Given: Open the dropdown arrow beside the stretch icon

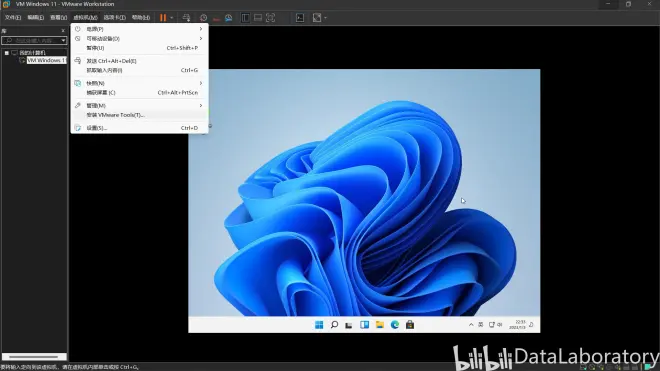Looking at the screenshot, I should click(x=325, y=18).
